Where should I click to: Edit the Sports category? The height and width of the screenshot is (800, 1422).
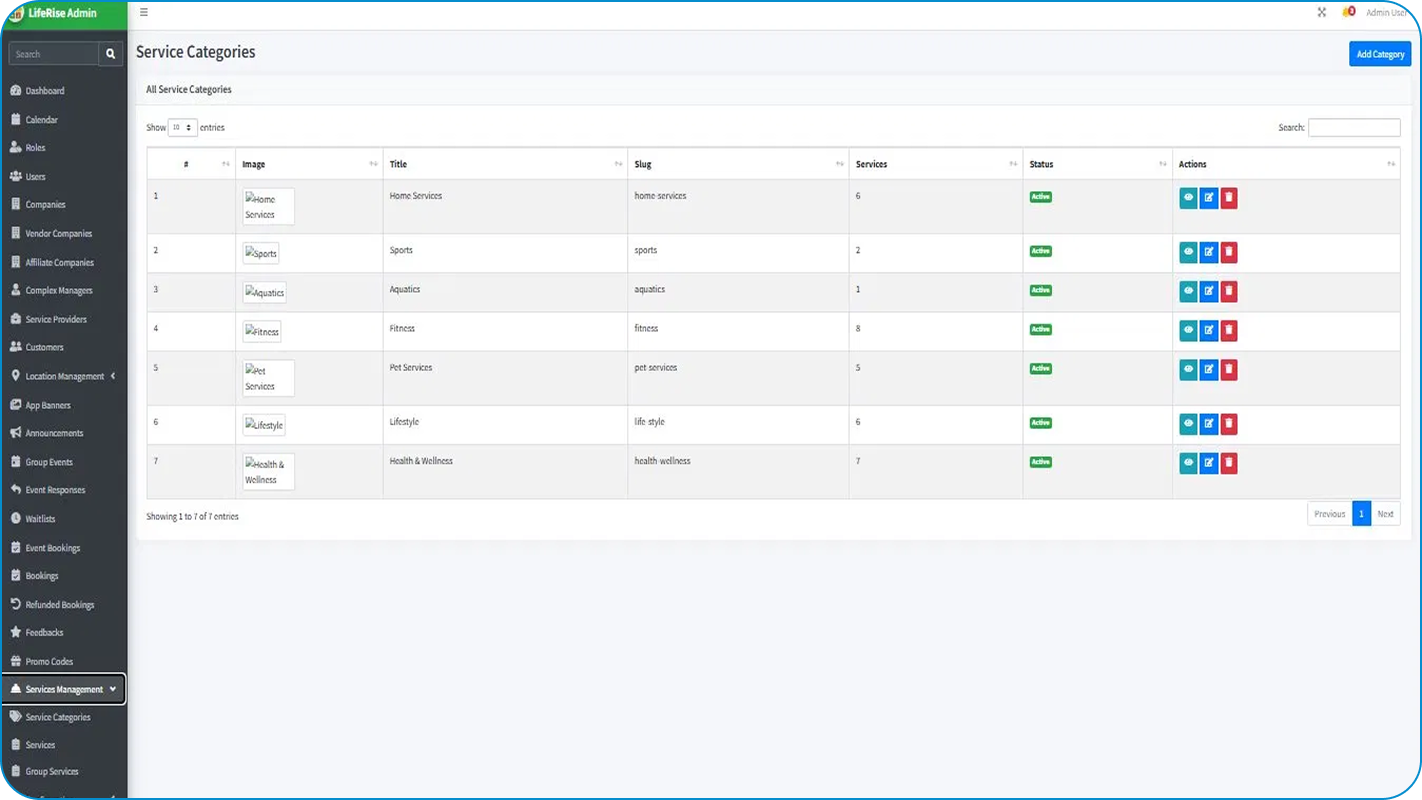(1208, 252)
